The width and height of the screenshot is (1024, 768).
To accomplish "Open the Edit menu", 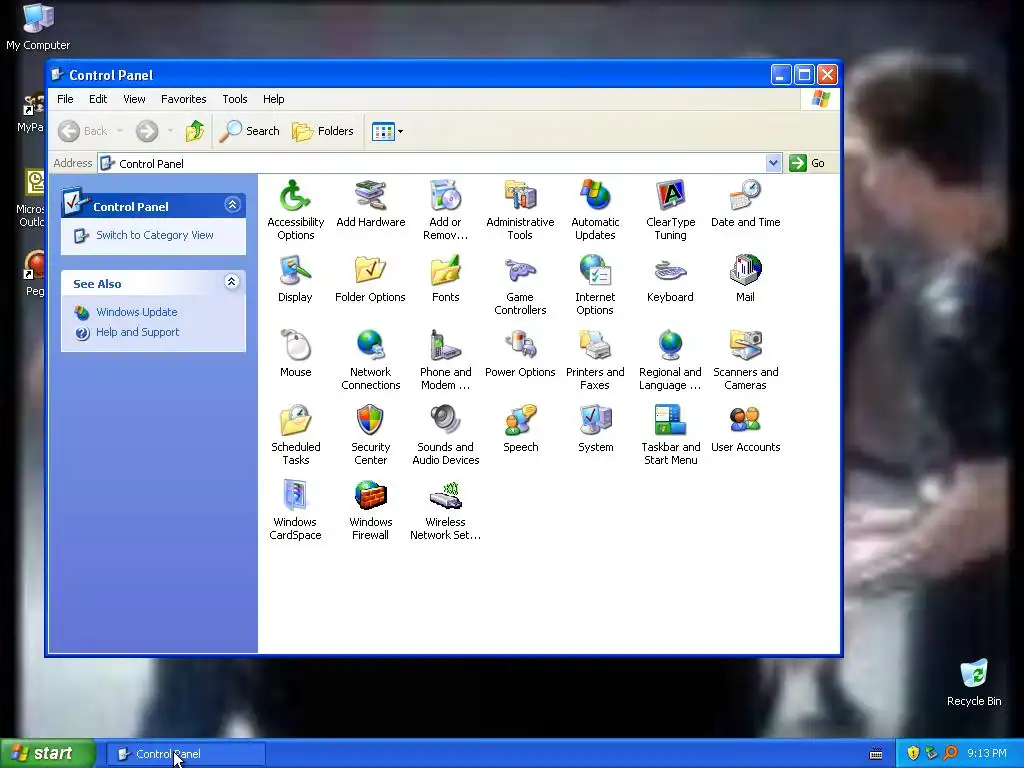I will click(98, 99).
